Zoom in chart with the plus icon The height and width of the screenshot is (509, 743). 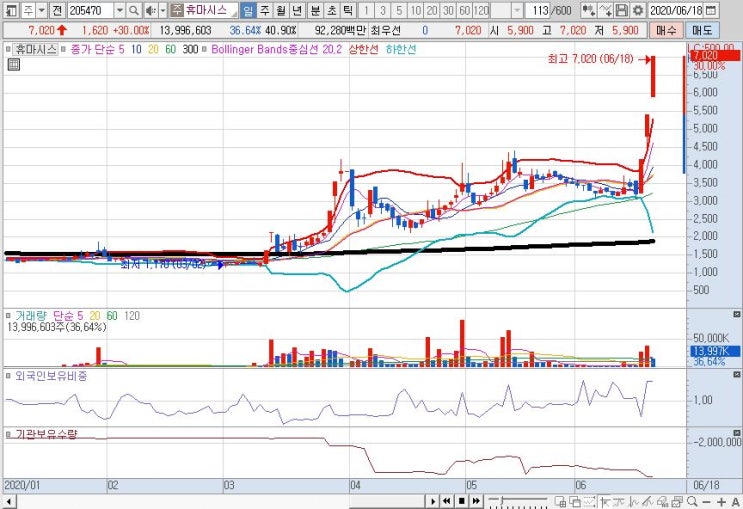click(x=721, y=501)
